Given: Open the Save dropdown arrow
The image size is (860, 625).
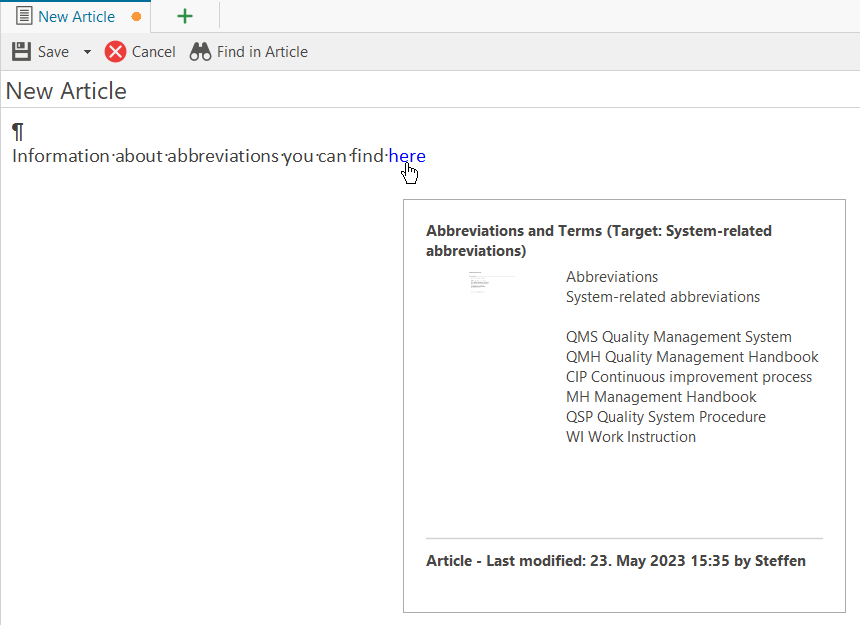Looking at the screenshot, I should click(87, 52).
